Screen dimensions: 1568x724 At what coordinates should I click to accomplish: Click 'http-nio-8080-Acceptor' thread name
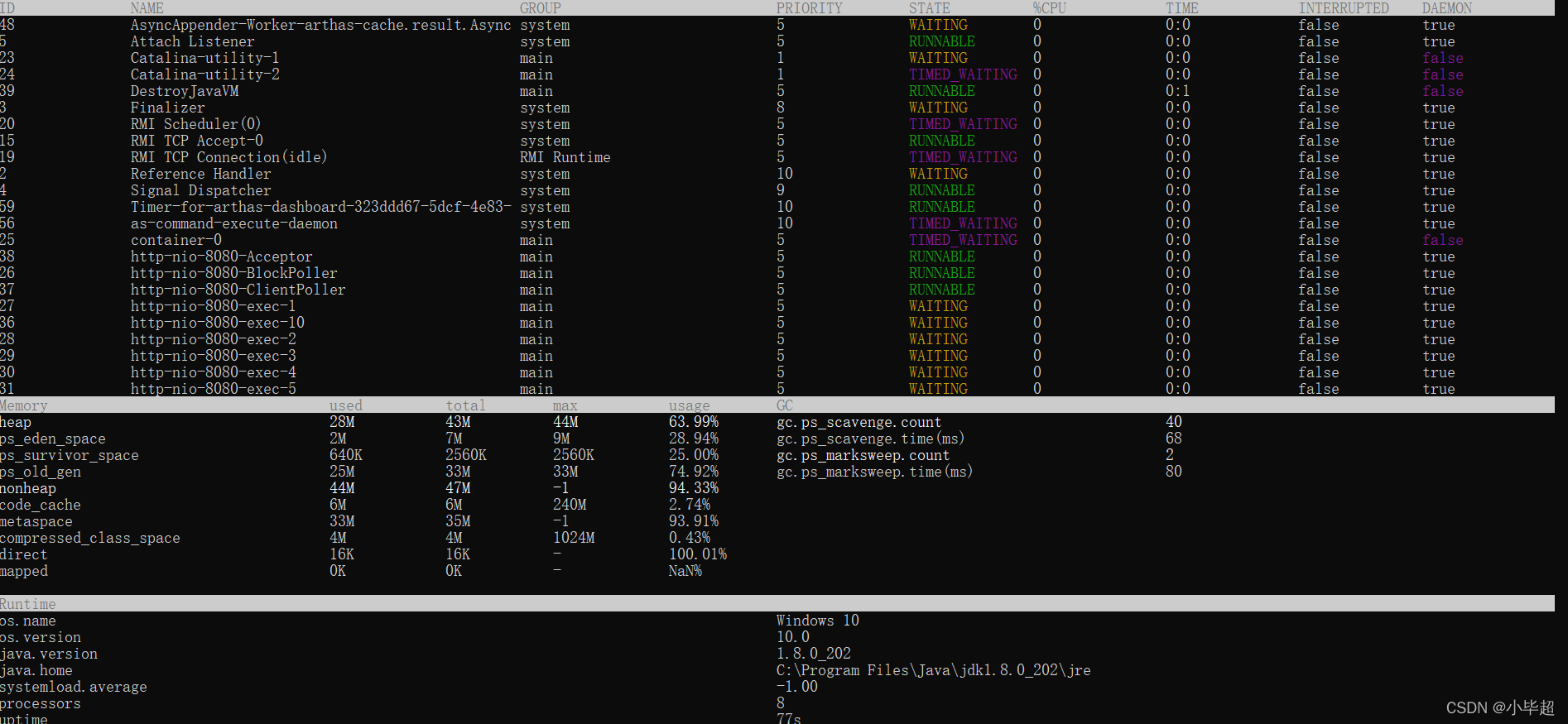tap(222, 257)
